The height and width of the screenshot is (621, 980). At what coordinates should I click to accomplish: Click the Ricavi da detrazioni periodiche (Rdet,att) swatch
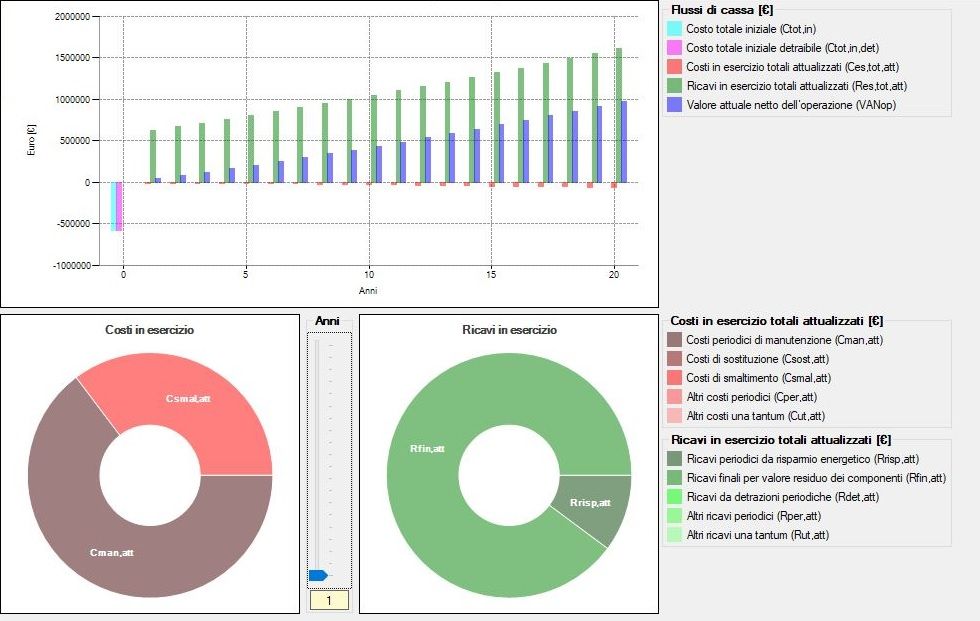tap(674, 497)
